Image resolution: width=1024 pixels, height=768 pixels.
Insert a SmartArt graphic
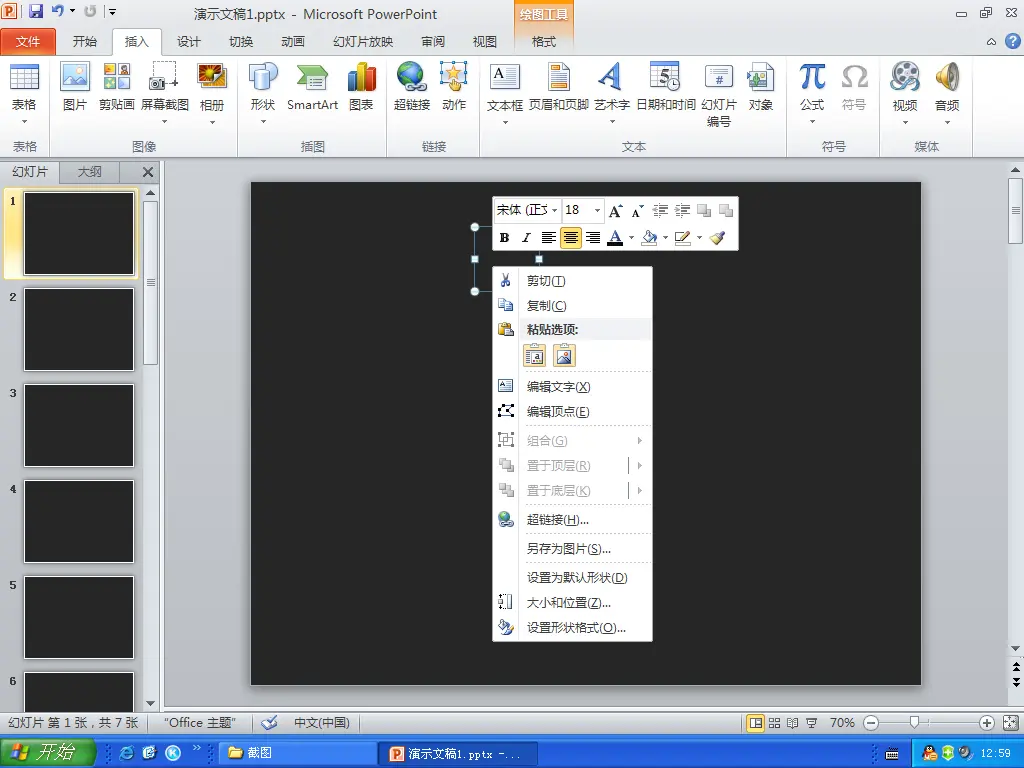tap(312, 86)
